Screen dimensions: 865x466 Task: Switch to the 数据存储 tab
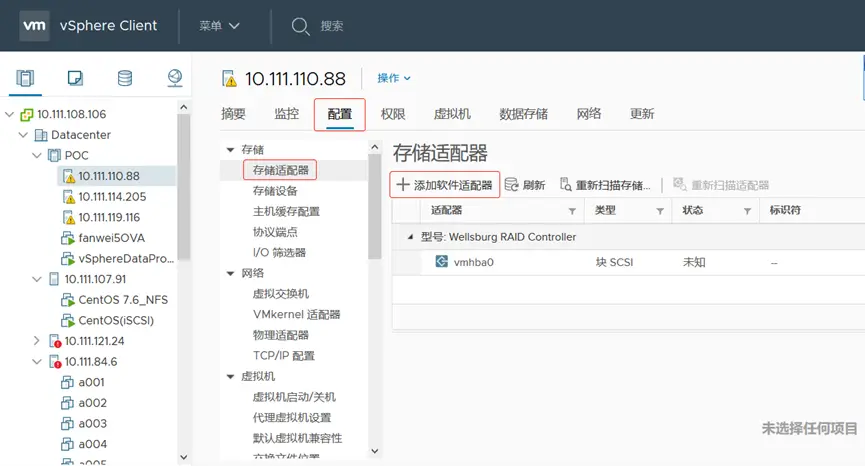(x=524, y=114)
